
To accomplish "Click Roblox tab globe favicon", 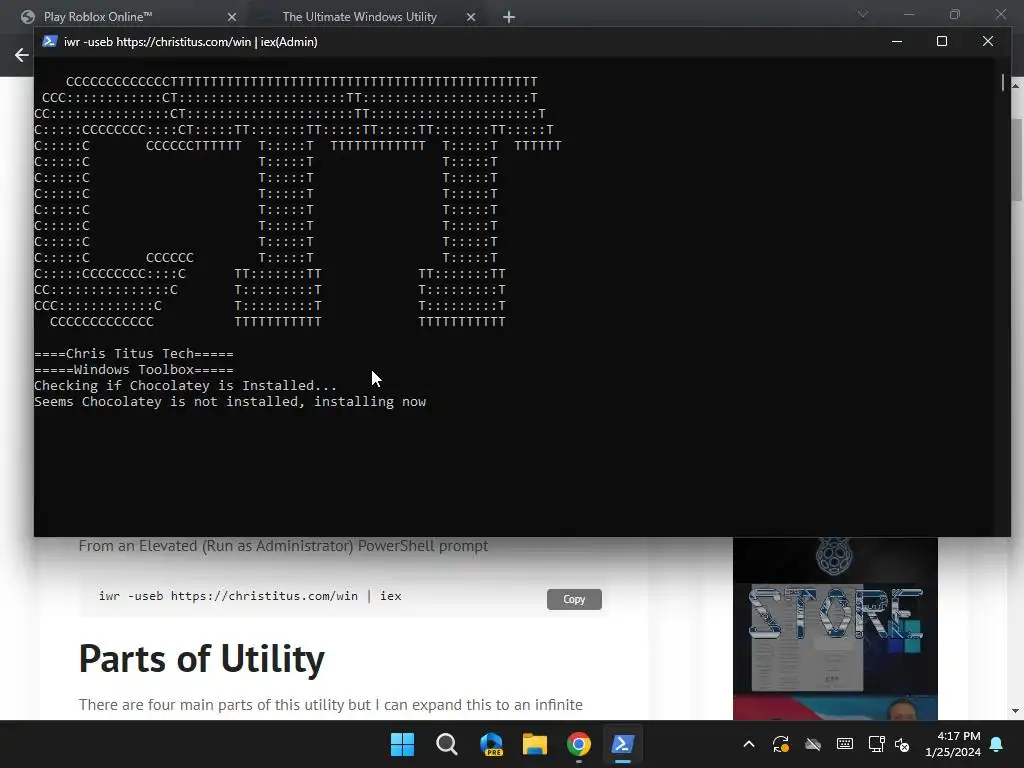I will [x=28, y=17].
